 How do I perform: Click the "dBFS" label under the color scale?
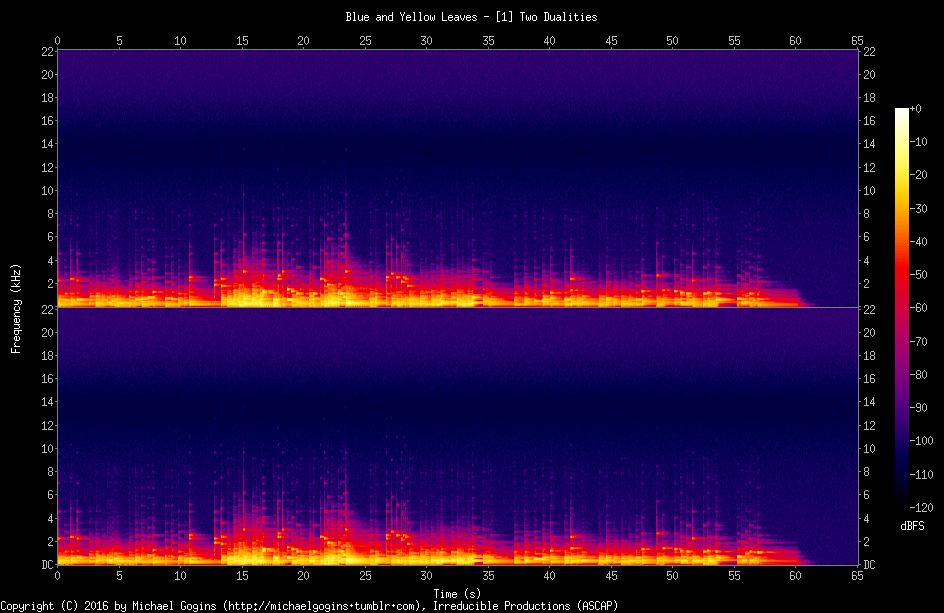tap(912, 526)
